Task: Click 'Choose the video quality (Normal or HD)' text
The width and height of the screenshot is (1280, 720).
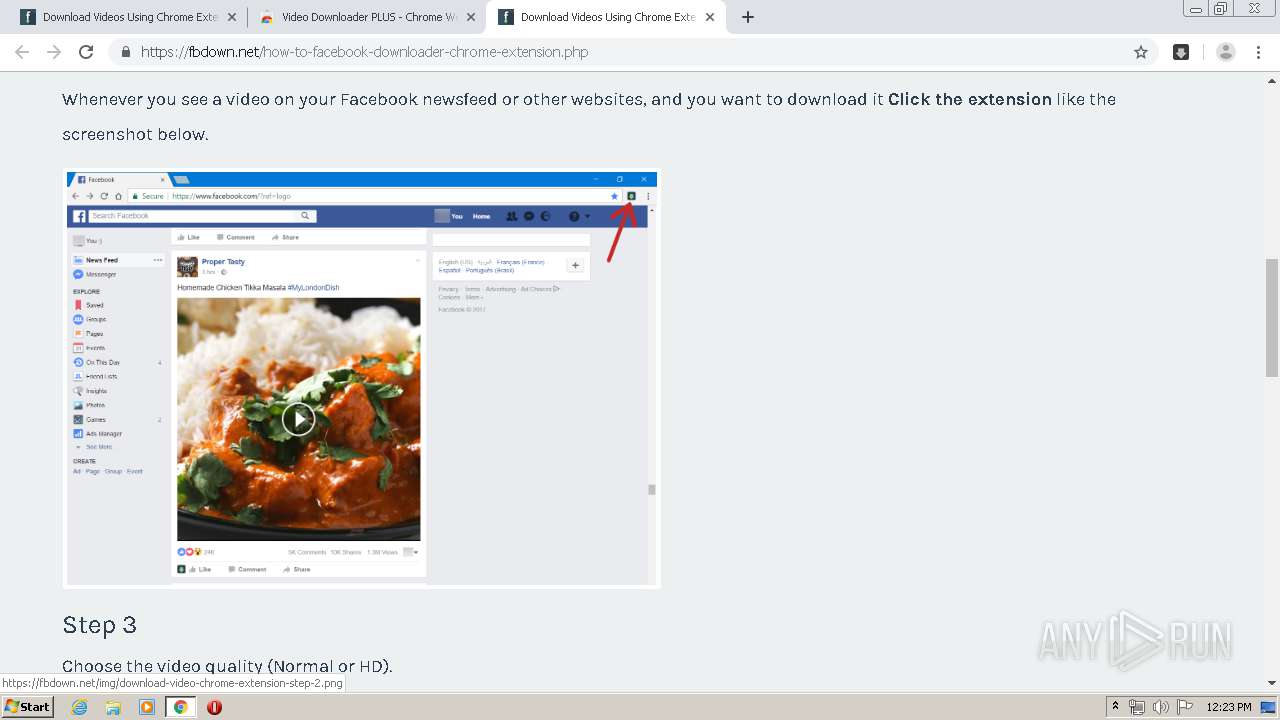Action: (227, 666)
